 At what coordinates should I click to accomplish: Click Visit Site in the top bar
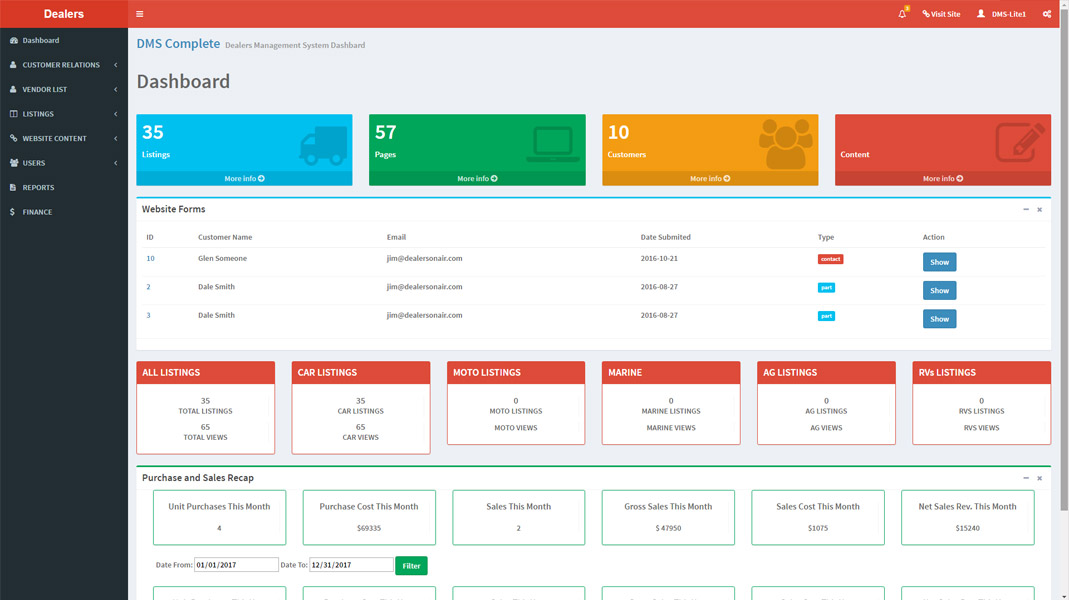(940, 13)
